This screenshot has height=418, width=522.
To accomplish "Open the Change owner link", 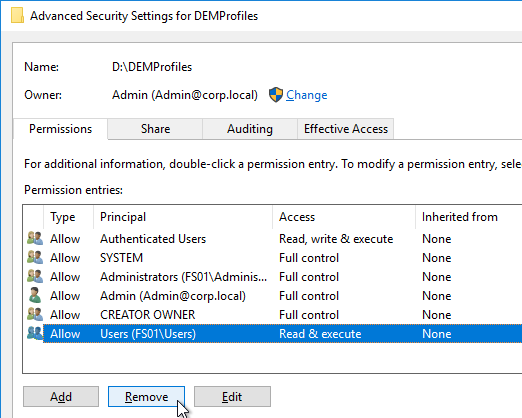I will tap(307, 95).
